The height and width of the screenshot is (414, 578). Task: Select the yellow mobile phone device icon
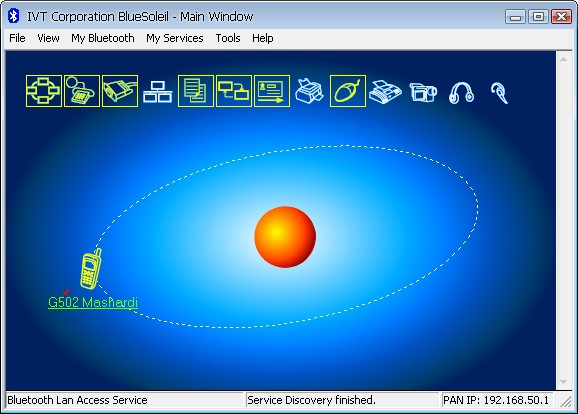pyautogui.click(x=91, y=269)
